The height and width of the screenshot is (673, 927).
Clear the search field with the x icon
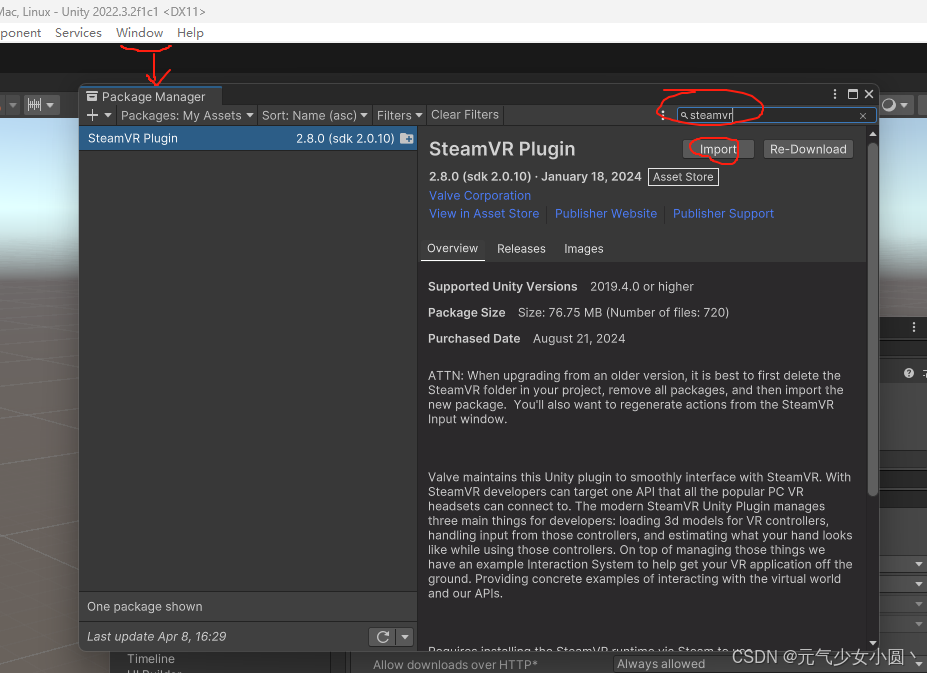863,116
